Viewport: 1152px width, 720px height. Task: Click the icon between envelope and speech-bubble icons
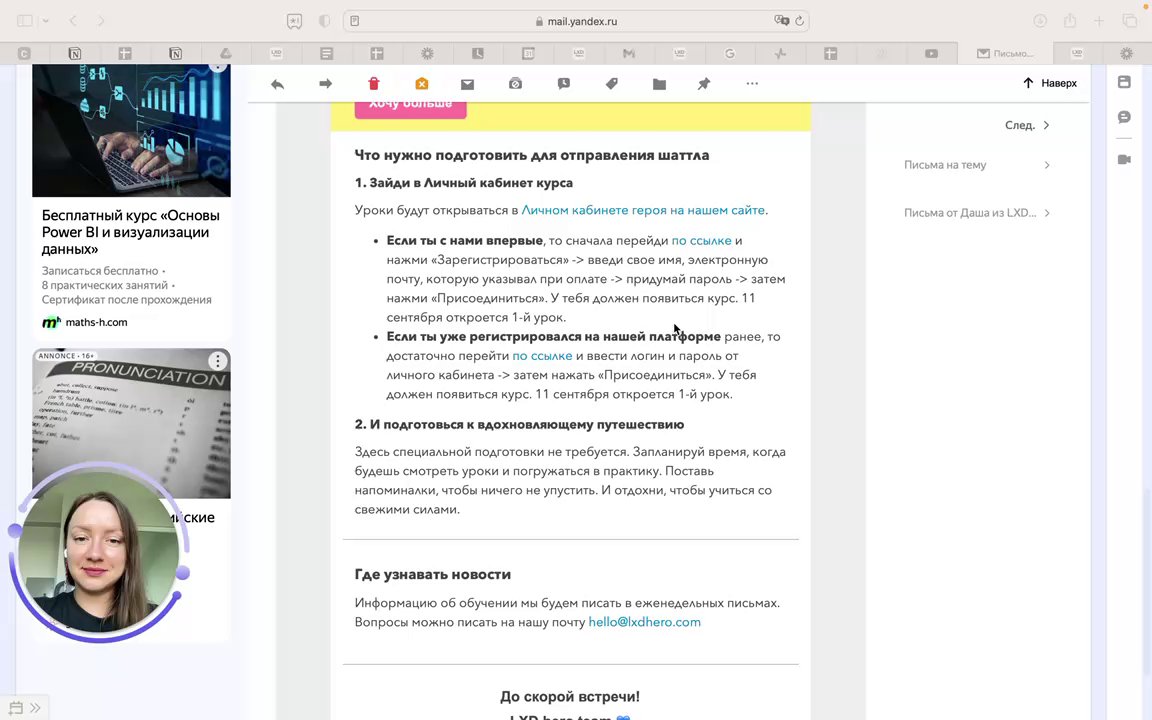coord(515,84)
